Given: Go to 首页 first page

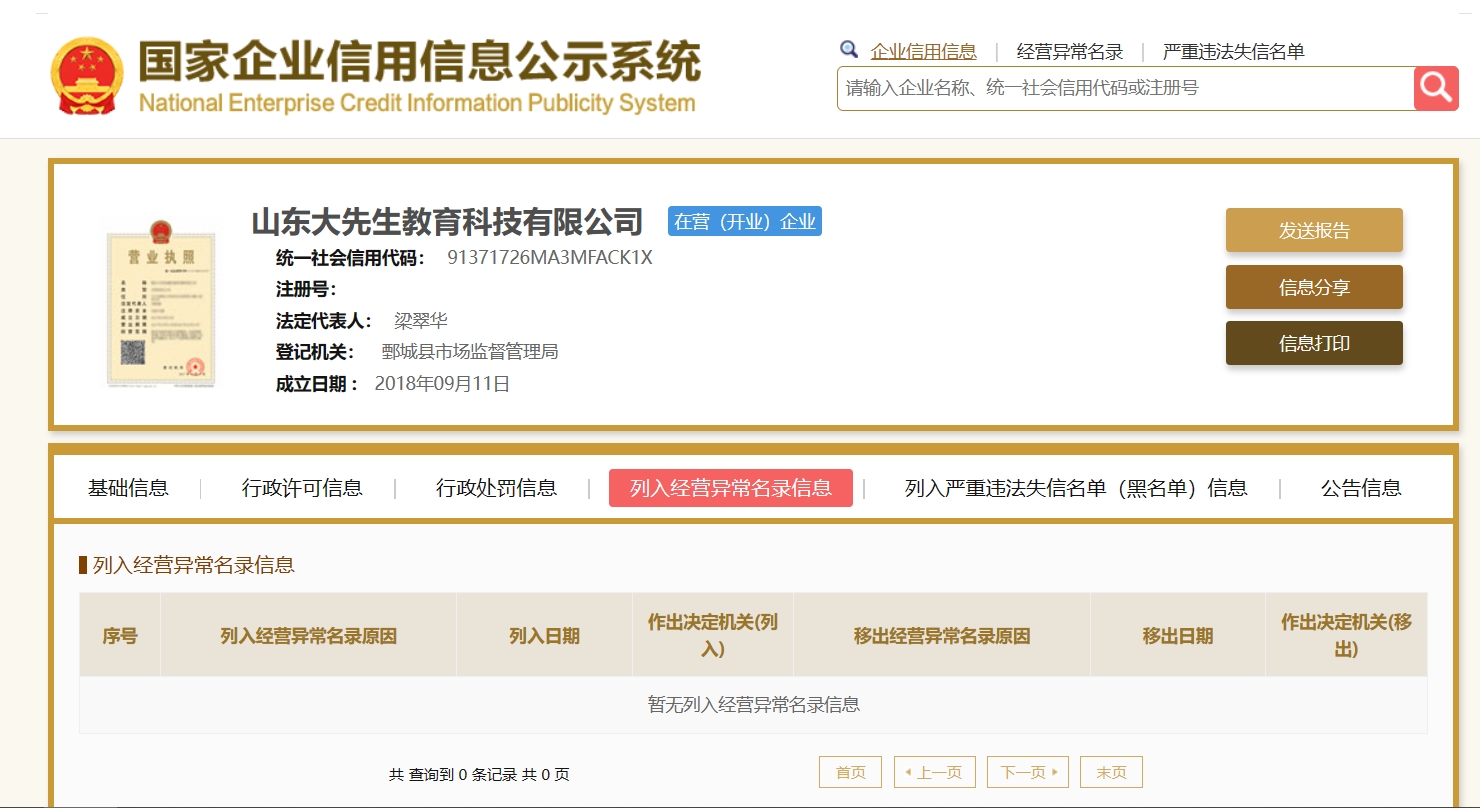Looking at the screenshot, I should click(x=850, y=772).
